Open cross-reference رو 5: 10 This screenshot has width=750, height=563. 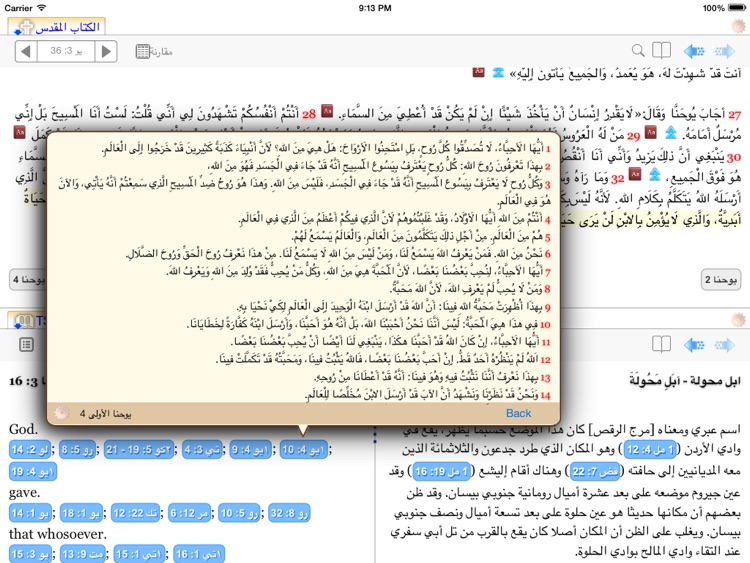(x=240, y=513)
